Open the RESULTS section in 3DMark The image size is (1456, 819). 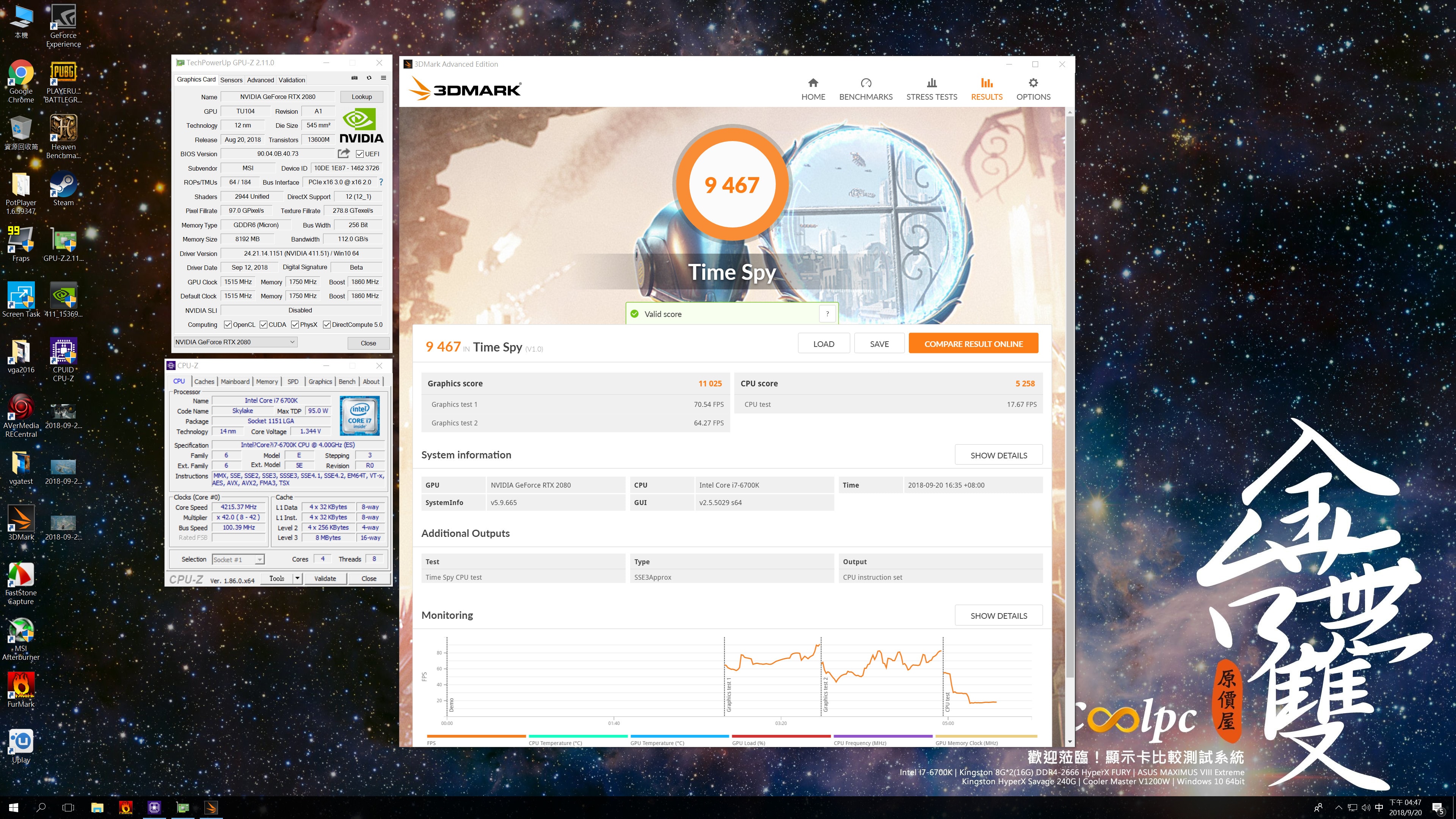[986, 89]
